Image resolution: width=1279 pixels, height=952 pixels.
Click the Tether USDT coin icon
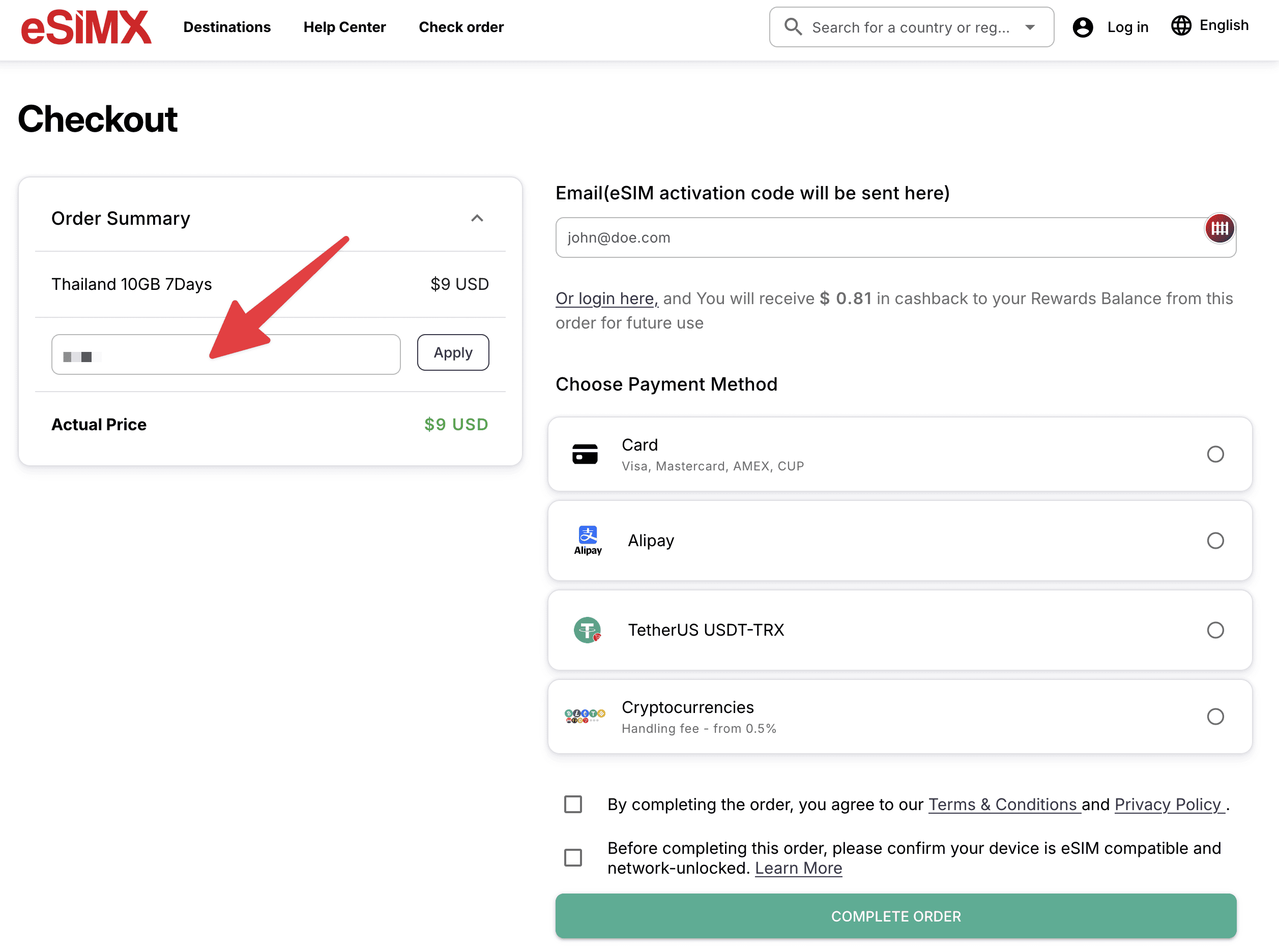tap(587, 630)
